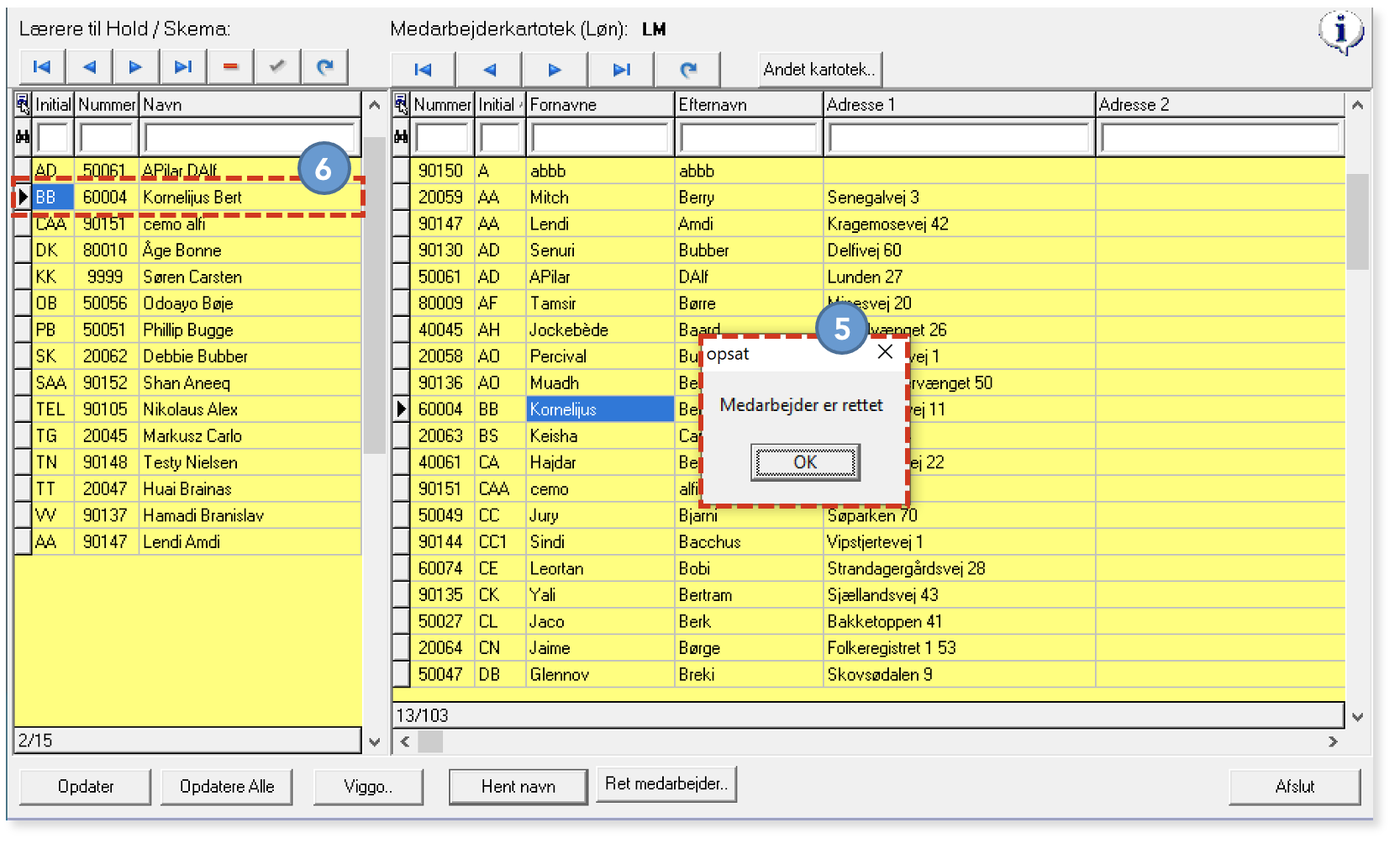Viewport: 1400px width, 844px height.
Task: Click Ret medarbejder.. button
Action: [666, 783]
